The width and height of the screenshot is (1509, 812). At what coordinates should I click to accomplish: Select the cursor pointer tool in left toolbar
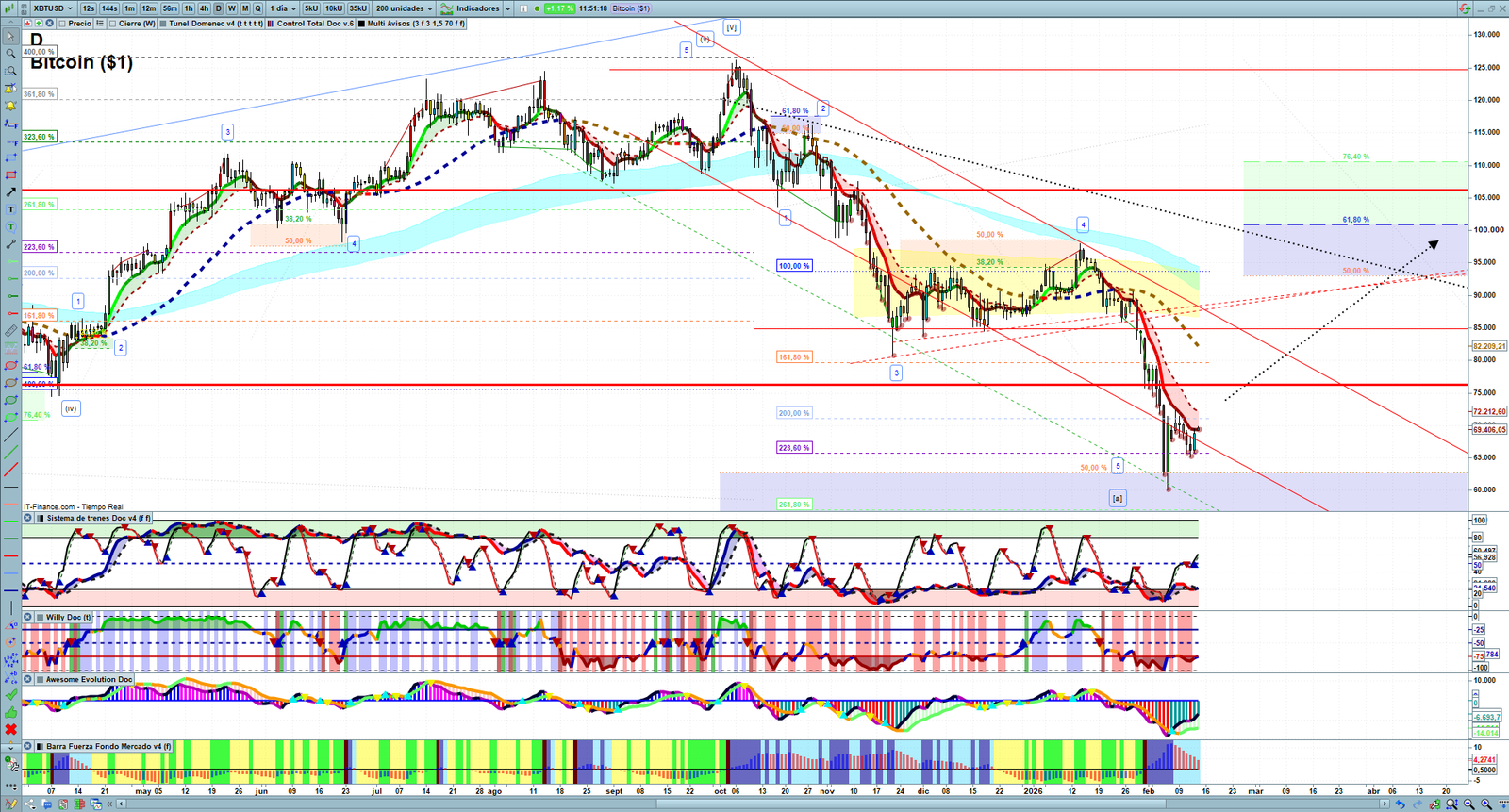click(10, 37)
